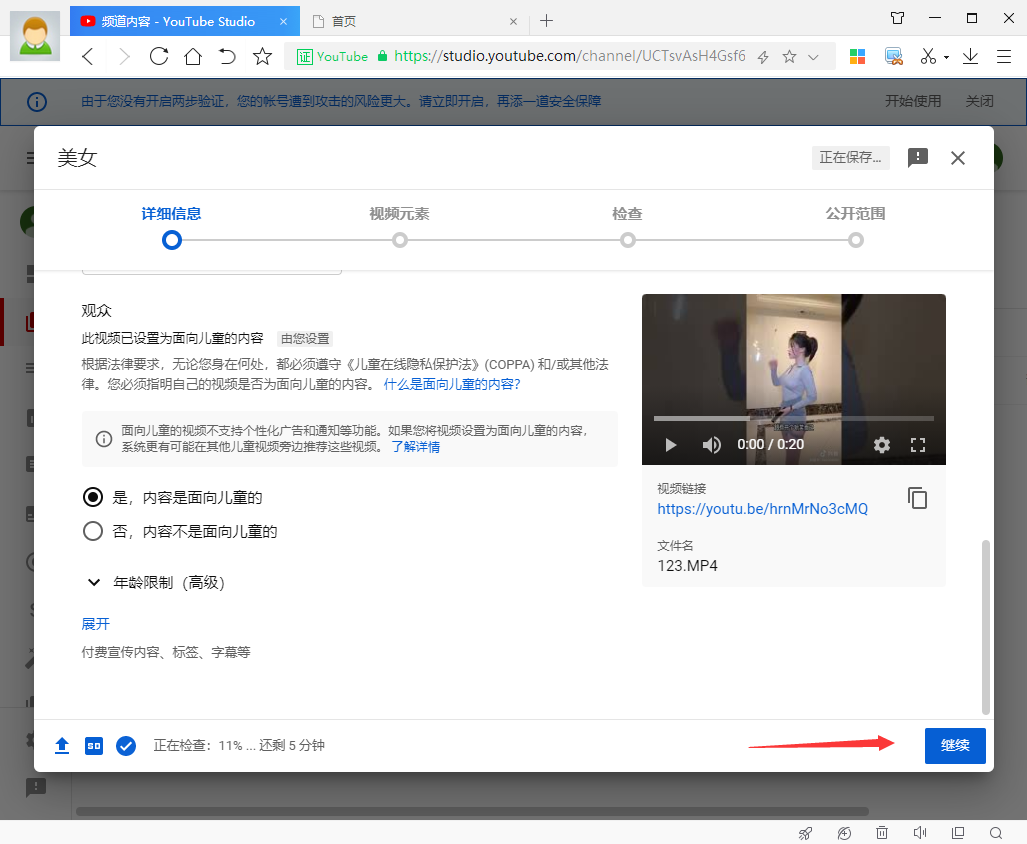This screenshot has height=844, width=1027.
Task: Switch to the 首页 tab
Action: point(416,21)
